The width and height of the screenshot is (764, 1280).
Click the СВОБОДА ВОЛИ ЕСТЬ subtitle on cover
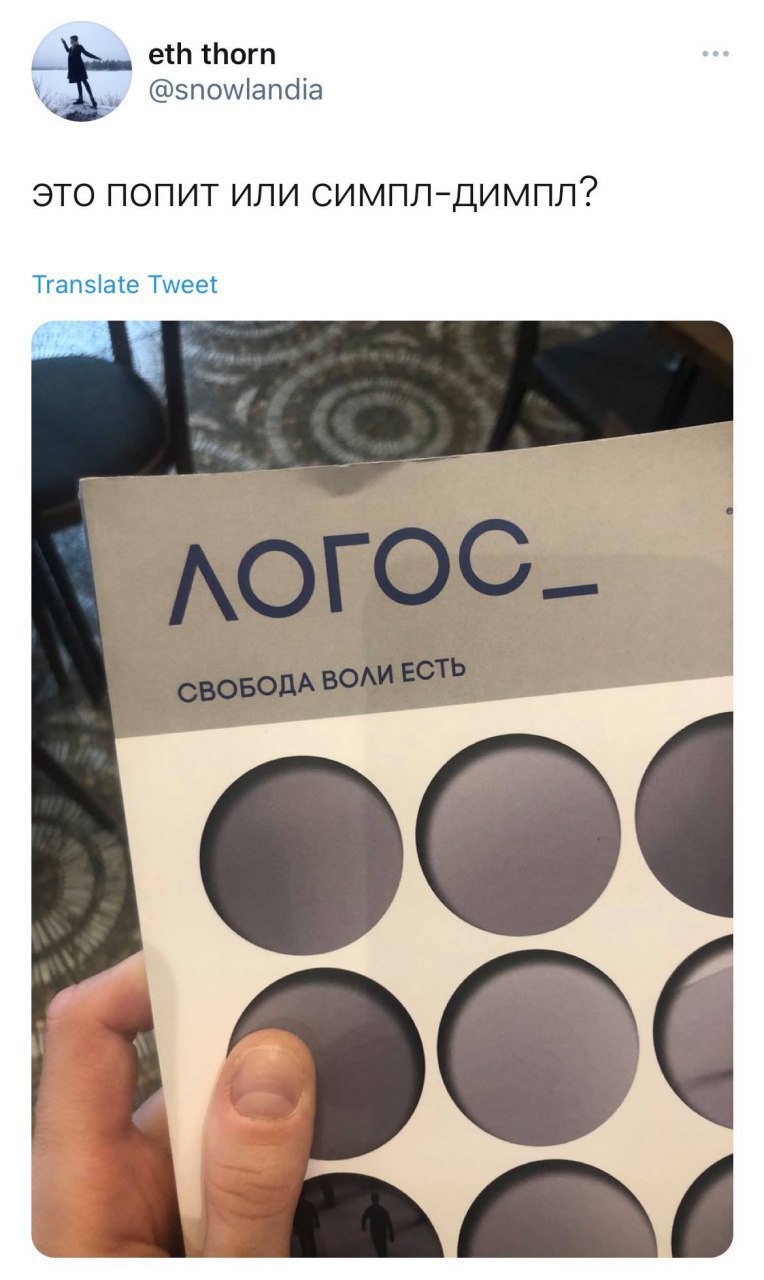point(320,679)
